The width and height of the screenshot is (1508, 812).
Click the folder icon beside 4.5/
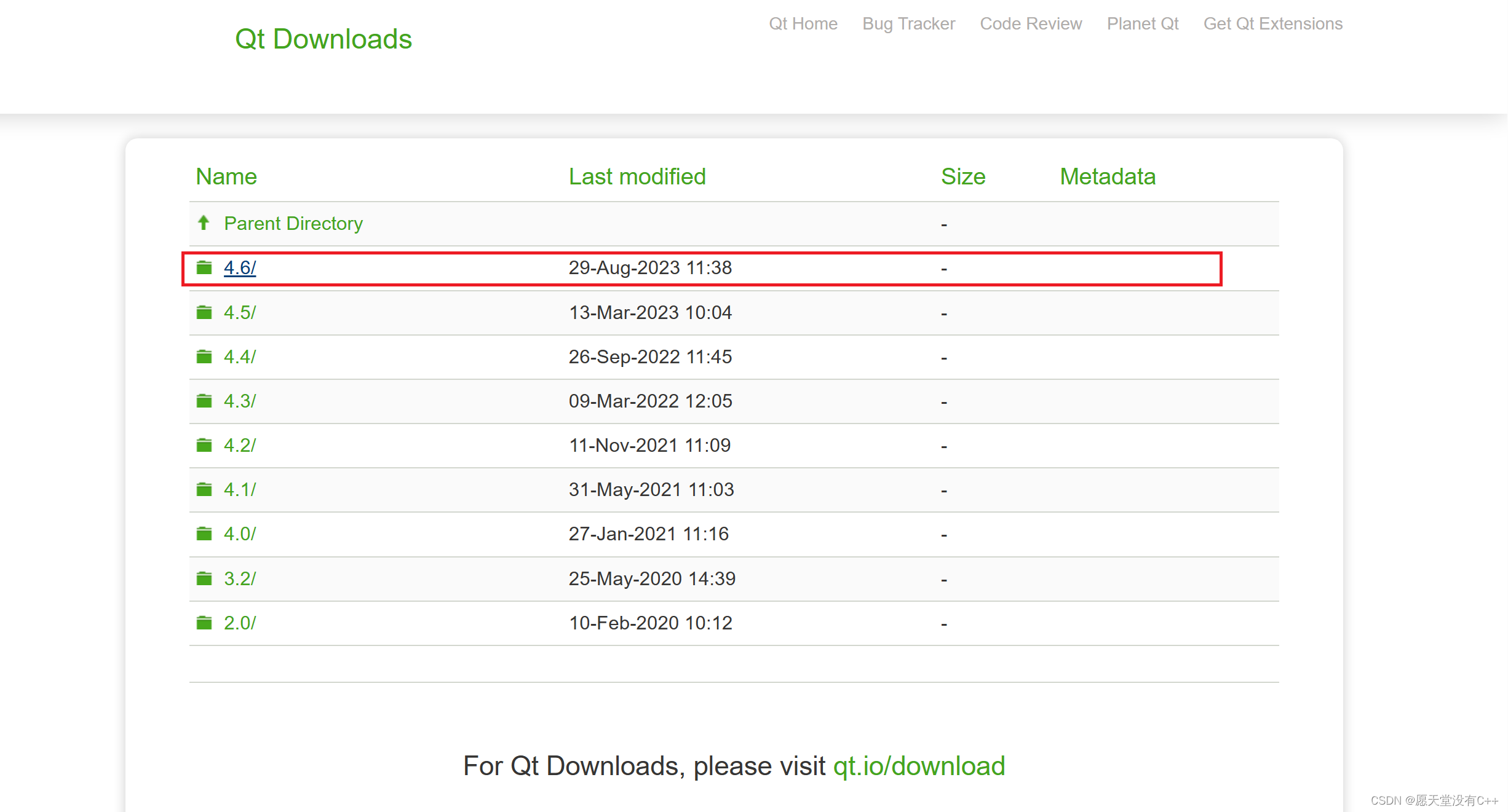pyautogui.click(x=204, y=312)
